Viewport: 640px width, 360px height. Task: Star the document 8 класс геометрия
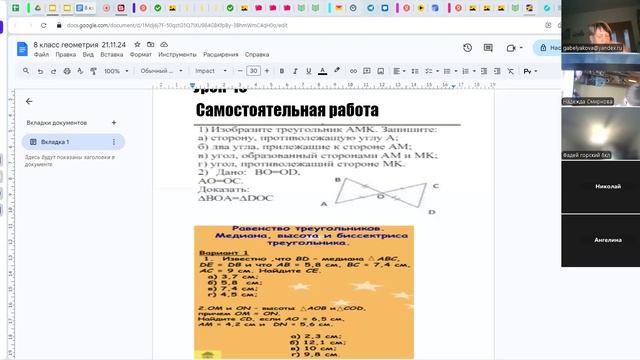point(138,44)
